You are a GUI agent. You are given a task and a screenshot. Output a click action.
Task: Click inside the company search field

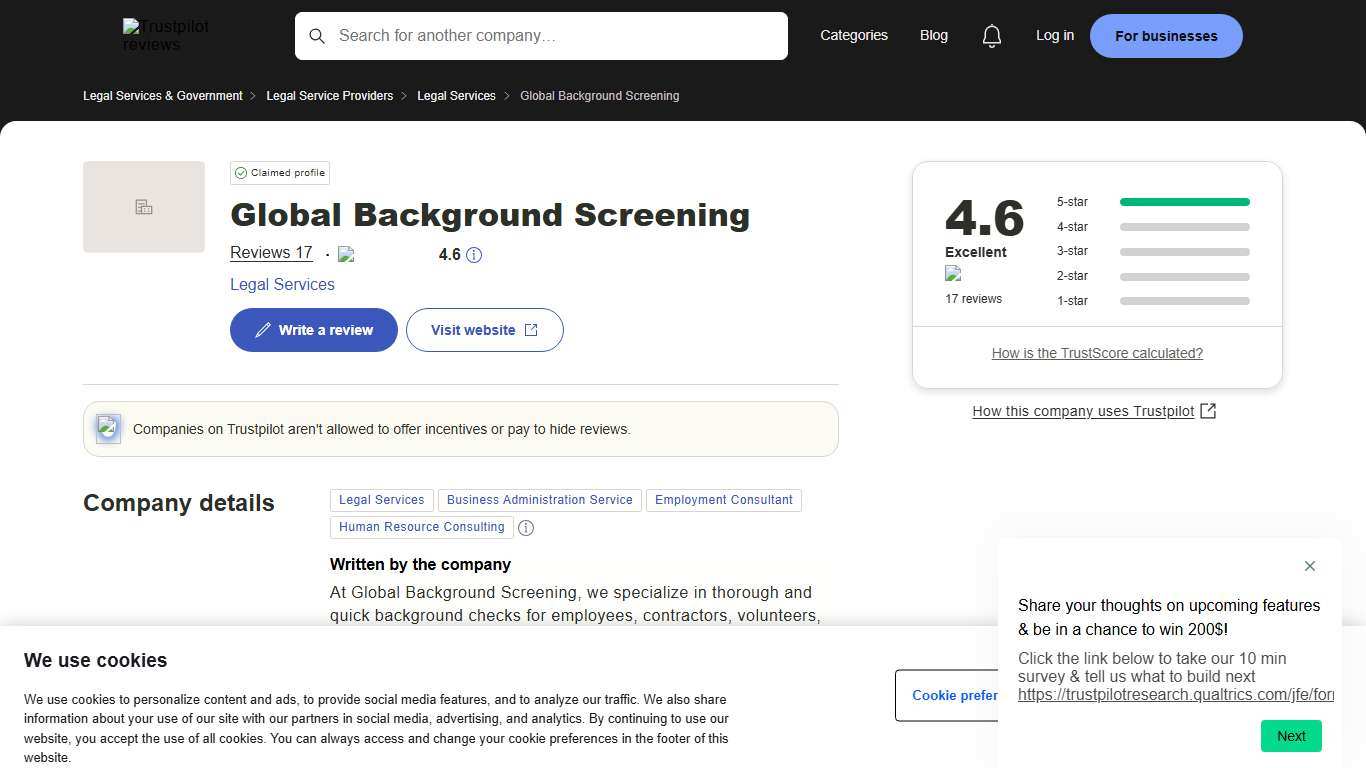coord(541,36)
